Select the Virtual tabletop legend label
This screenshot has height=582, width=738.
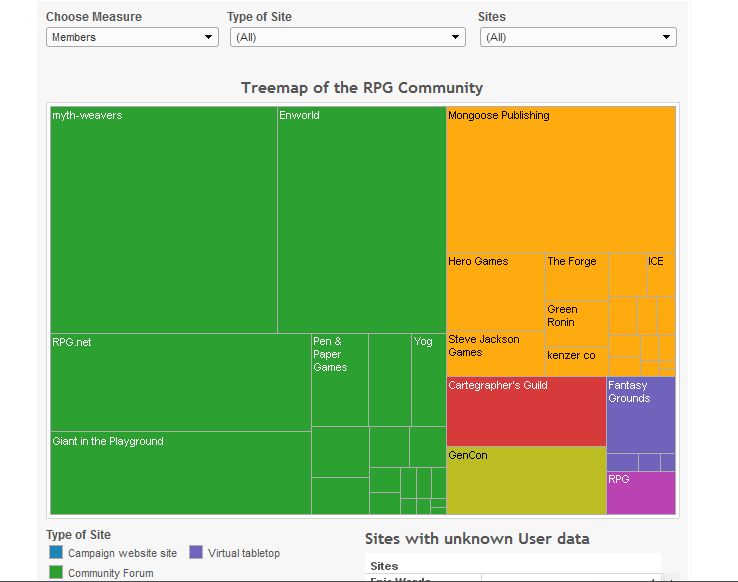[x=244, y=553]
